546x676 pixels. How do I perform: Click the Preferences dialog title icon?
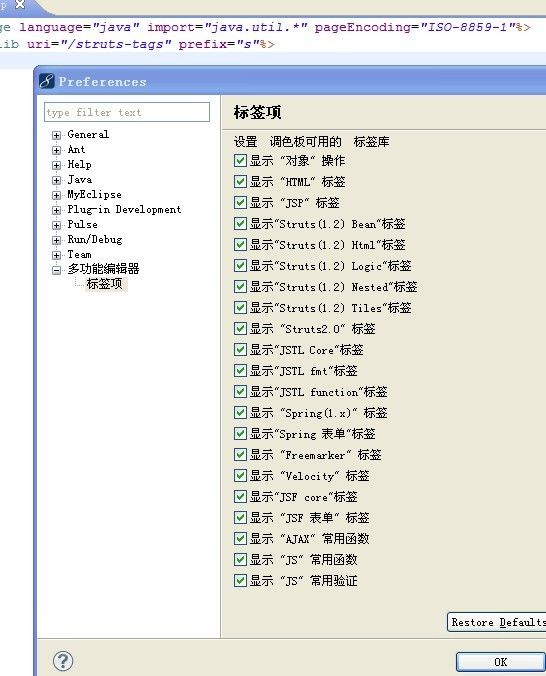(47, 81)
